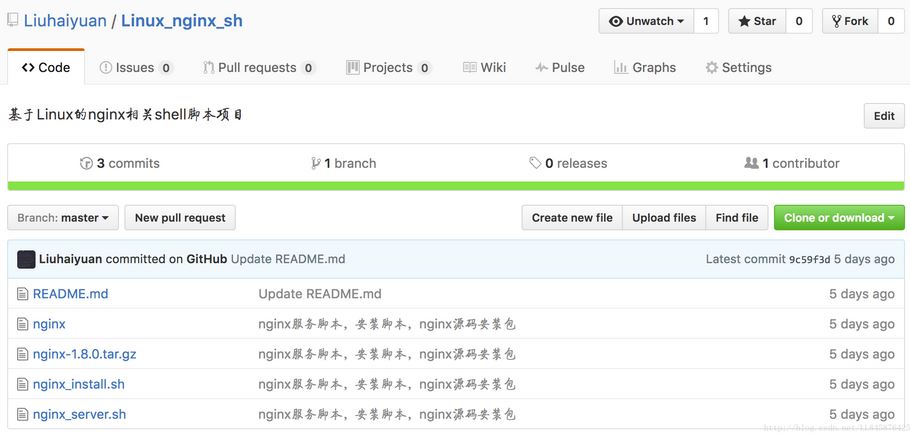Click the file icon for nginx_server.sh
Screen dimensions: 910x436
(x=22, y=415)
